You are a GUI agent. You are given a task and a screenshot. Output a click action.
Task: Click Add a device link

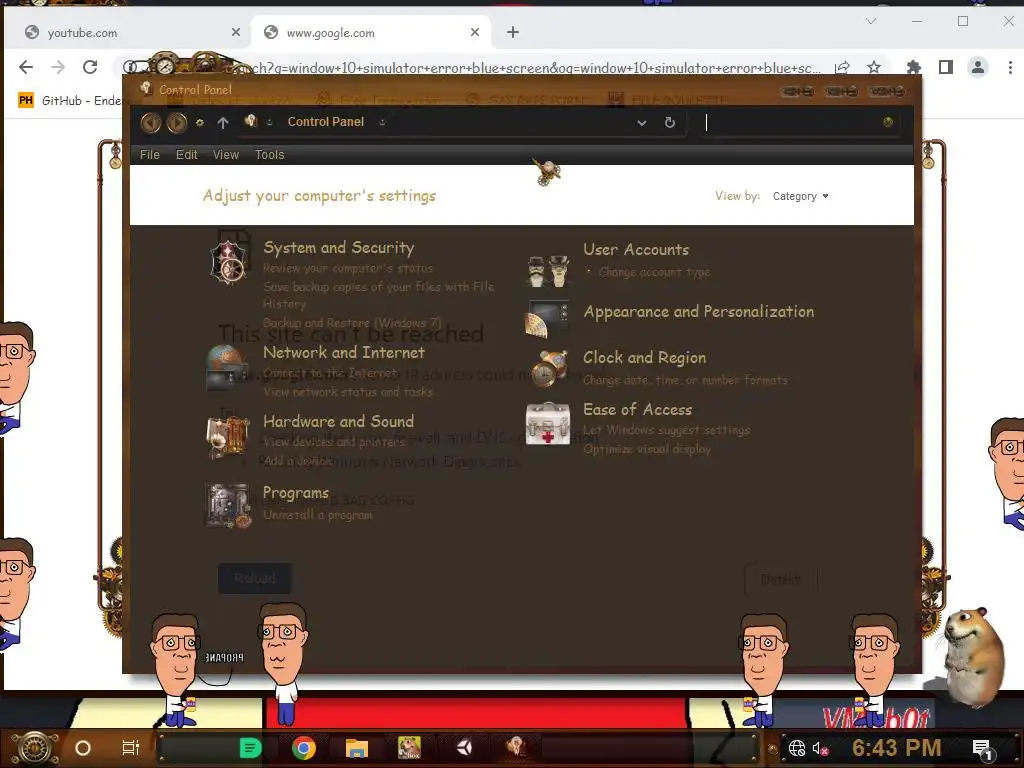(x=298, y=460)
